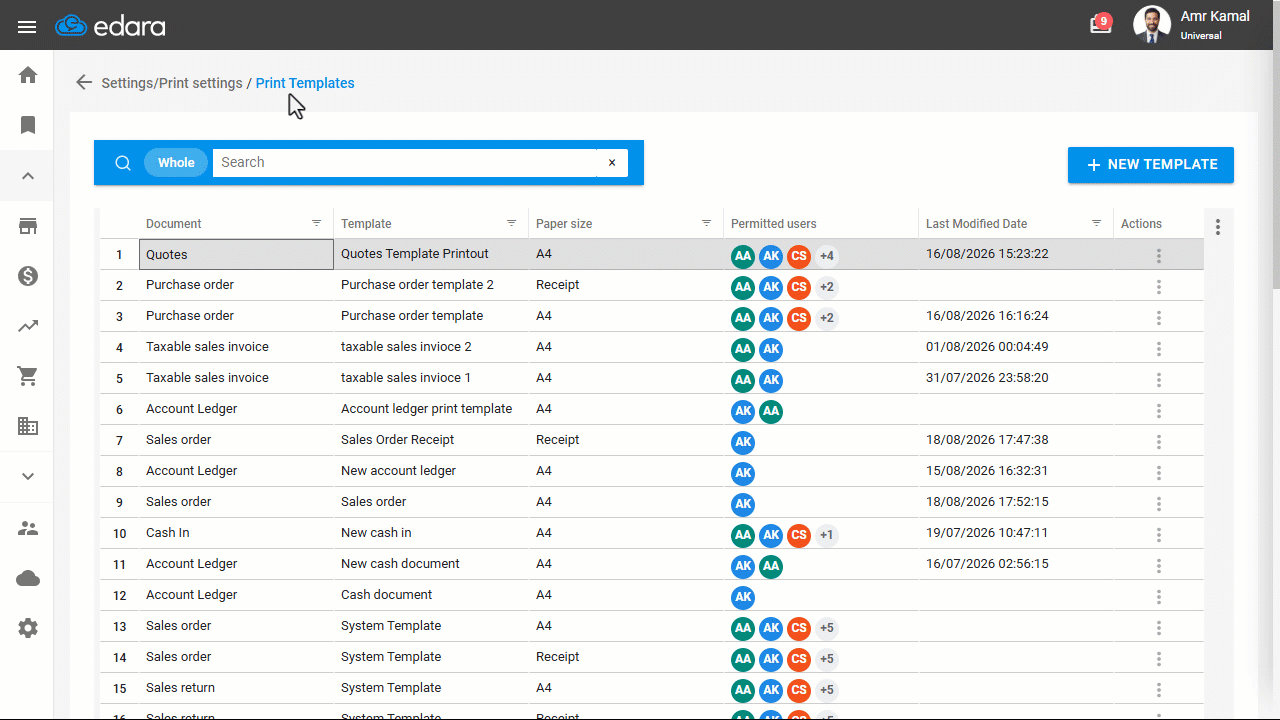This screenshot has height=720, width=1280.
Task: Focus the Search input field
Action: pos(405,163)
